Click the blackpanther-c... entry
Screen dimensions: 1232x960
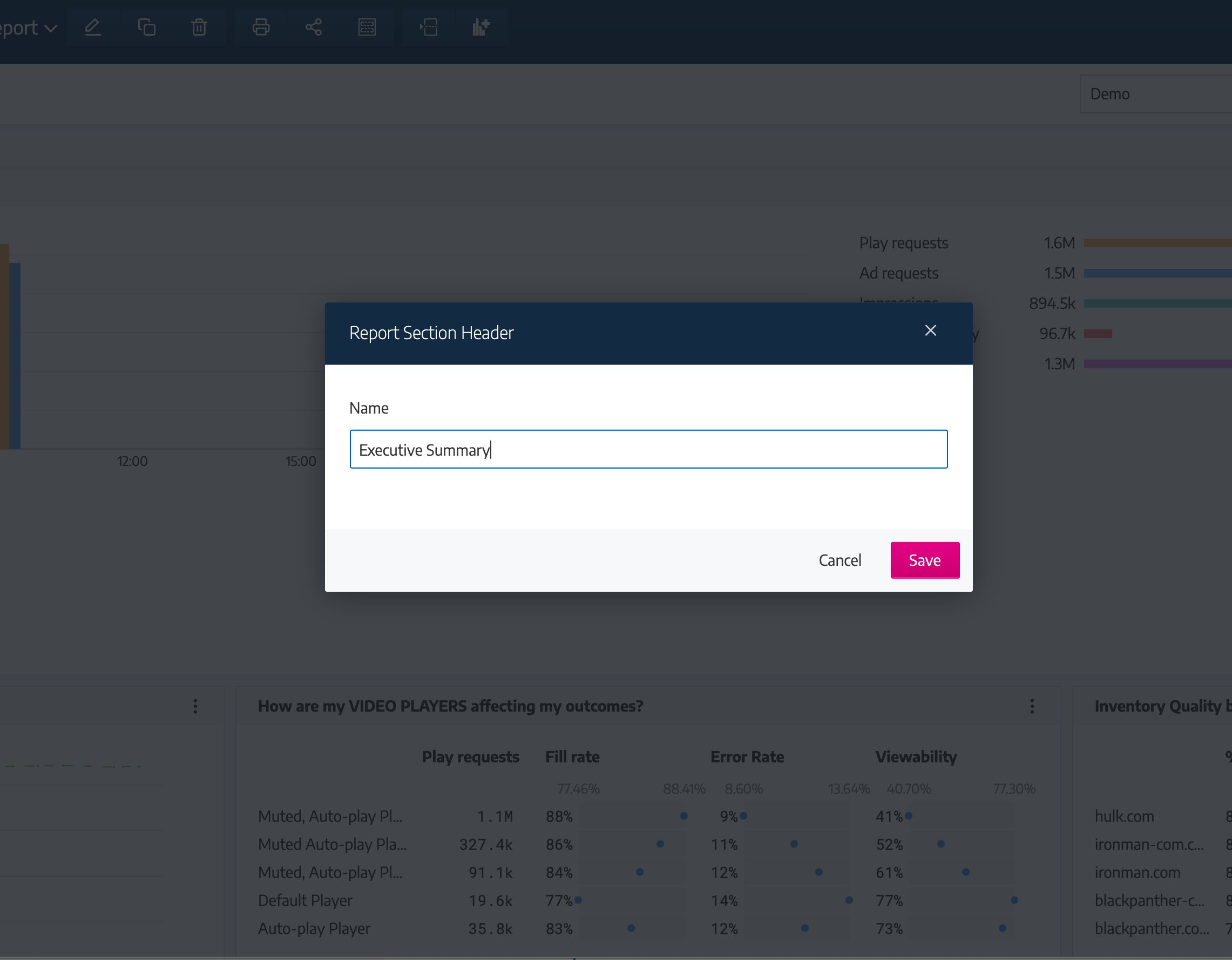click(1149, 900)
